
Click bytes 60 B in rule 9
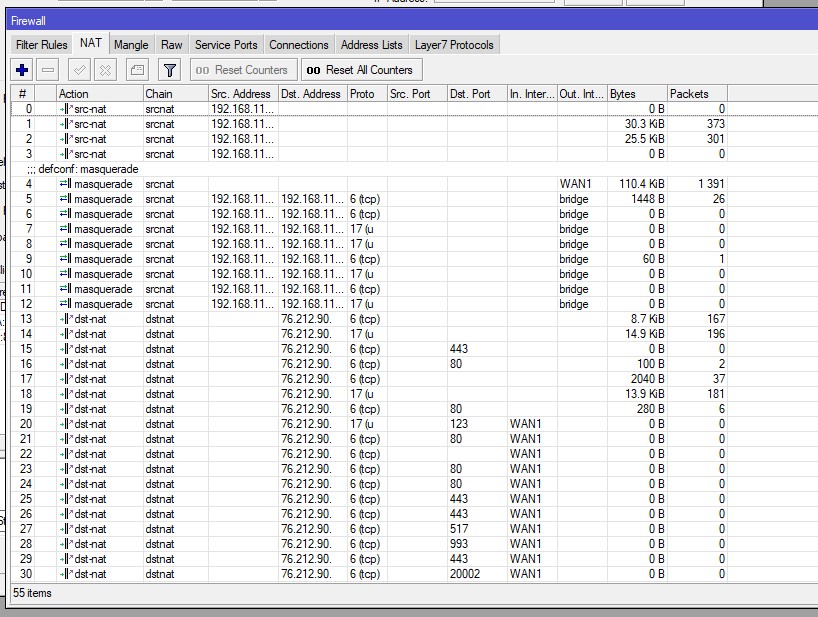click(x=654, y=259)
